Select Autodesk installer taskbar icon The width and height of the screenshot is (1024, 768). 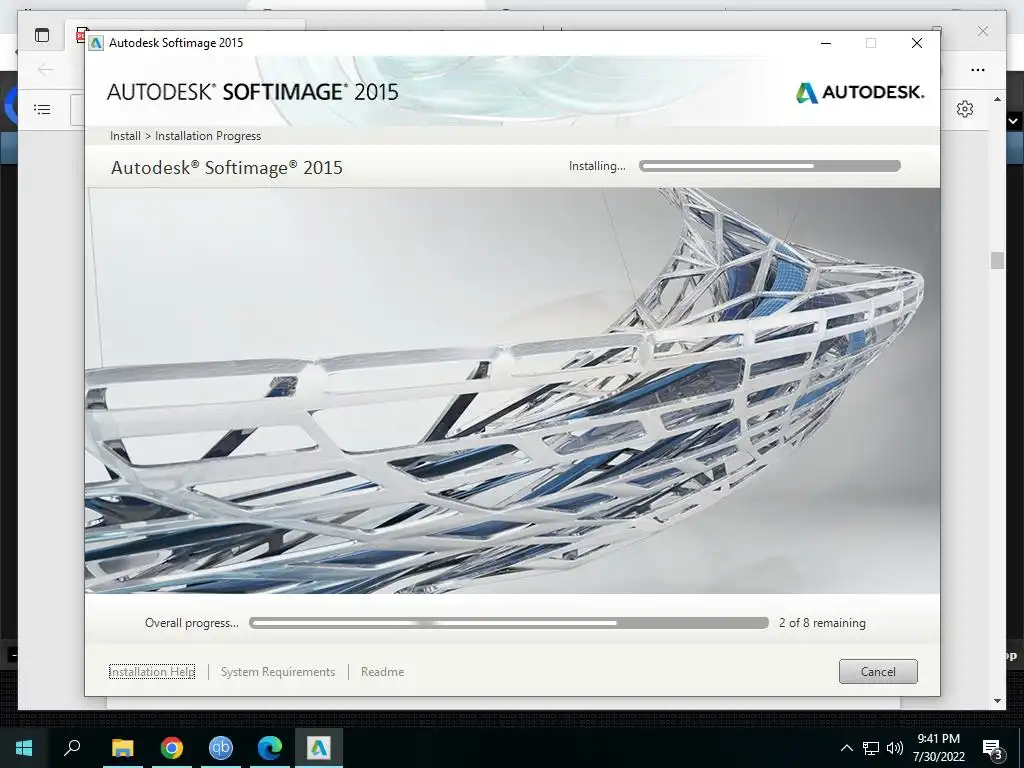point(319,748)
